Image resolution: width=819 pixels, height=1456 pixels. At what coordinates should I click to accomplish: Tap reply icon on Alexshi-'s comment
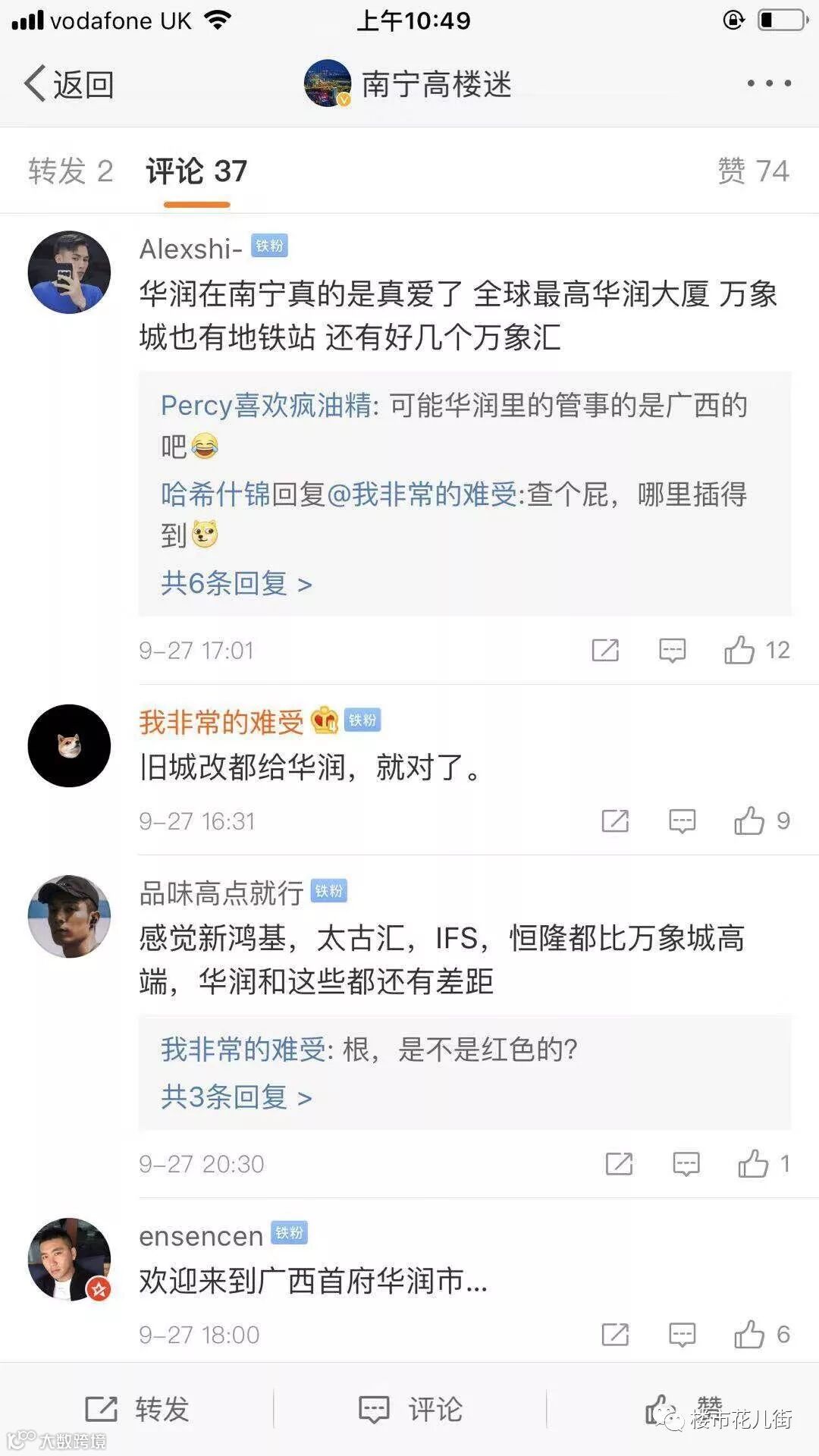point(672,650)
